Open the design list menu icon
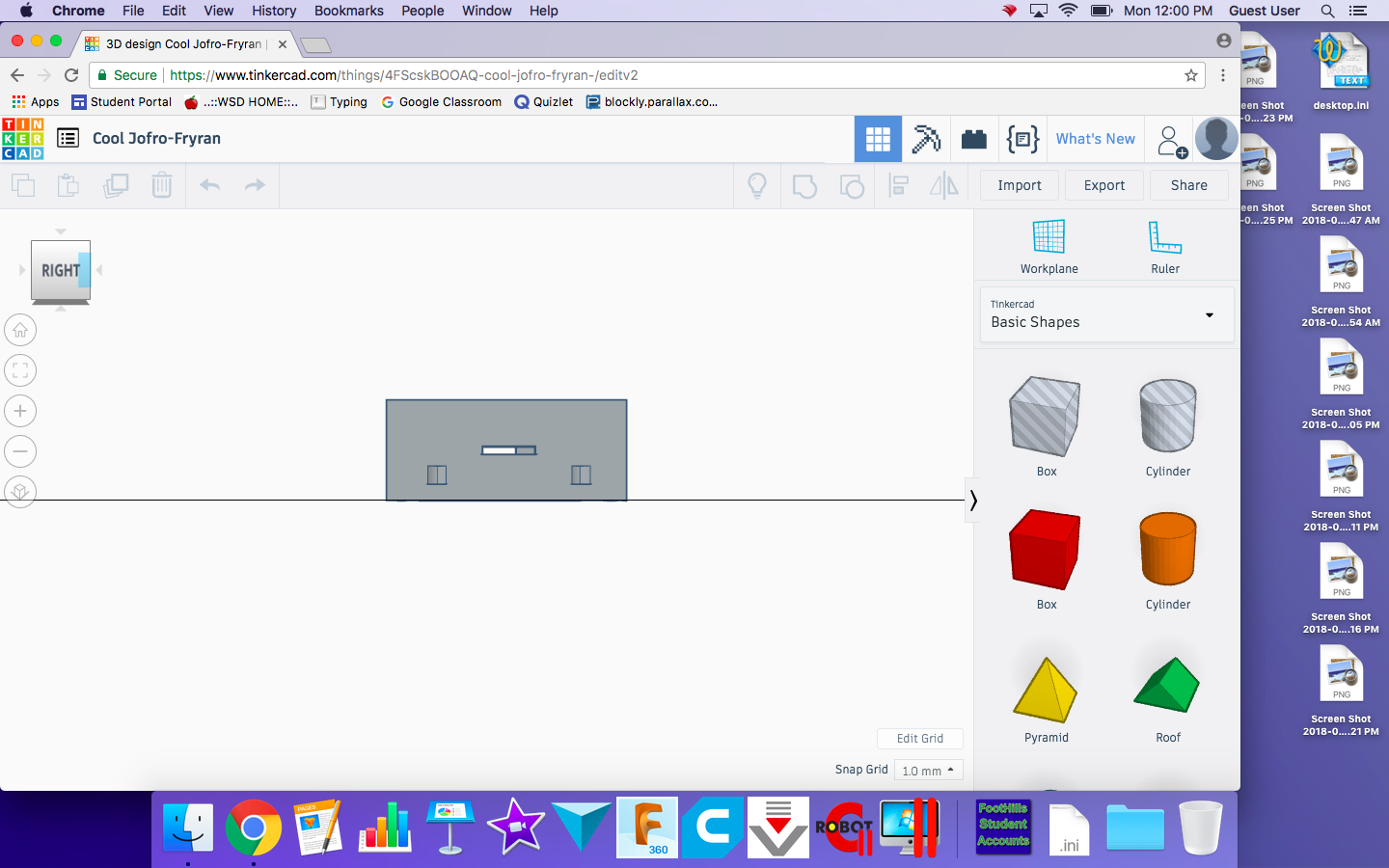The width and height of the screenshot is (1389, 868). pos(68,138)
